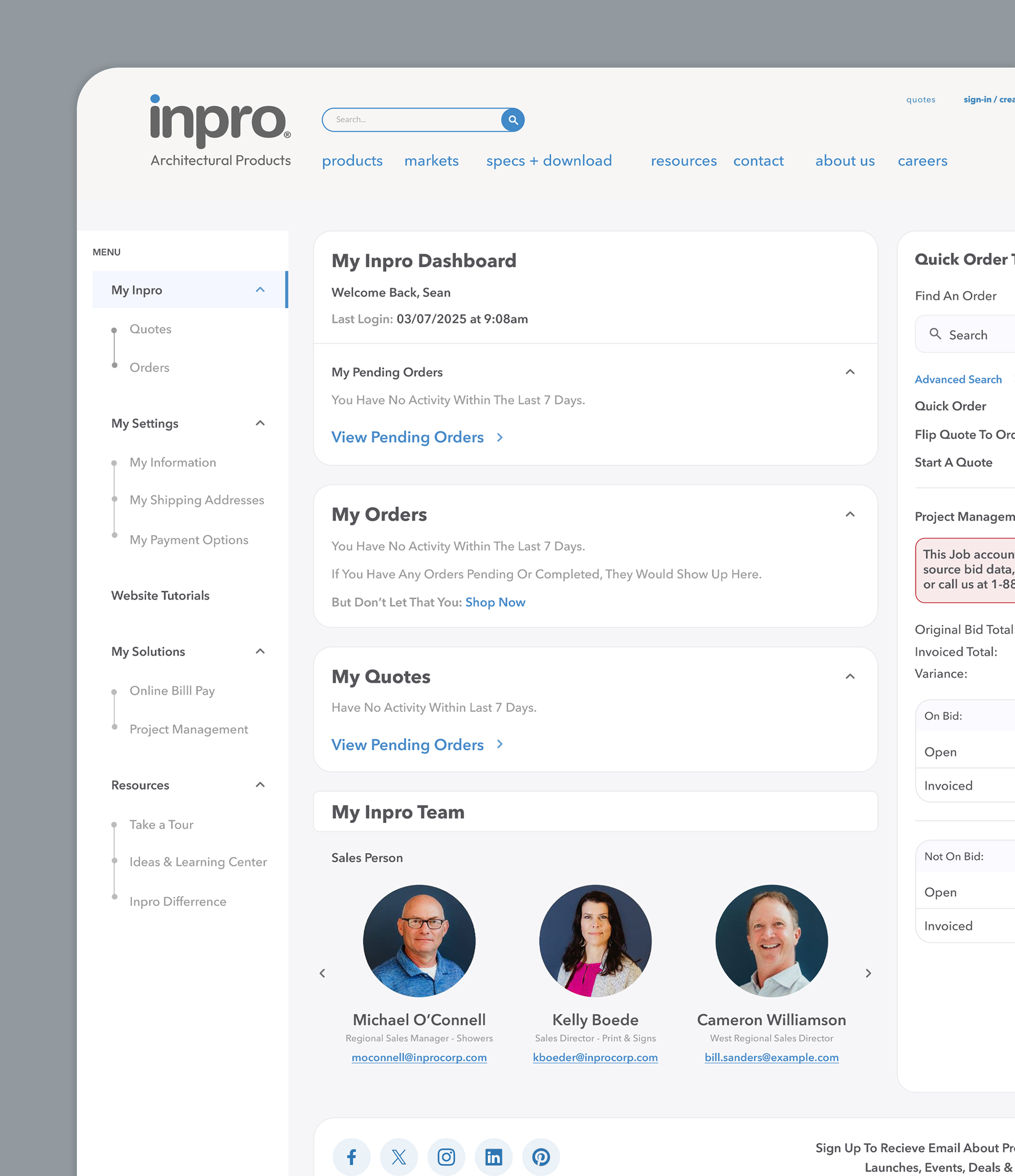Collapse the My Inpro menu section
The height and width of the screenshot is (1176, 1015).
pos(260,290)
